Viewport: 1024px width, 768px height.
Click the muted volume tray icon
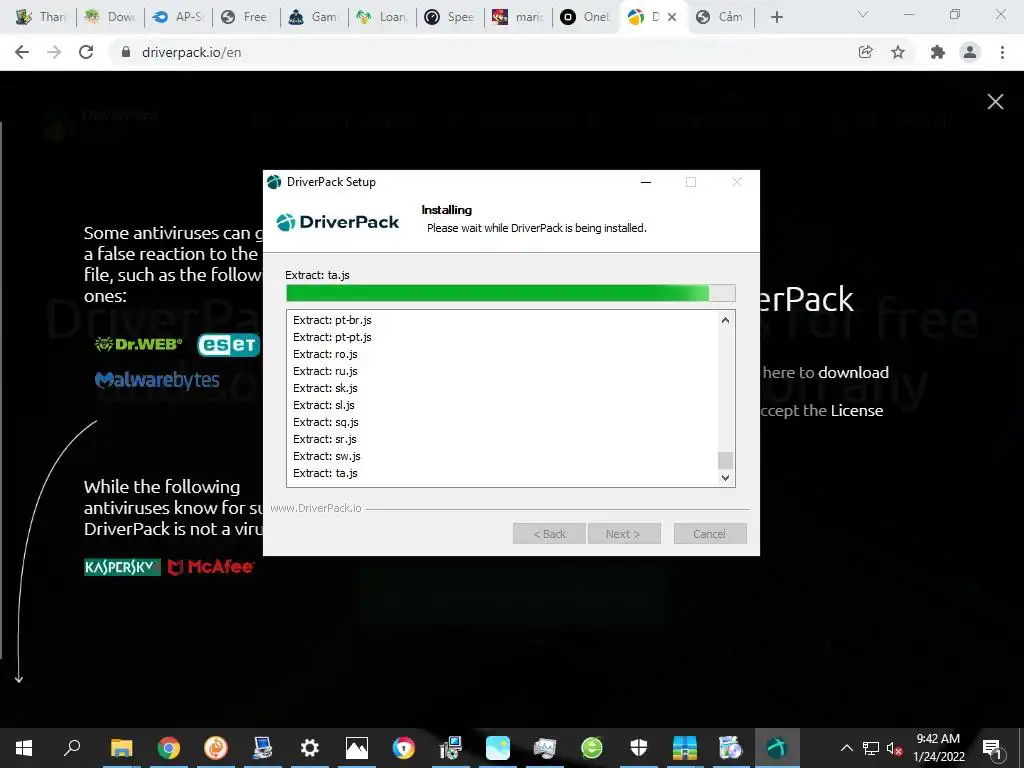click(x=894, y=748)
